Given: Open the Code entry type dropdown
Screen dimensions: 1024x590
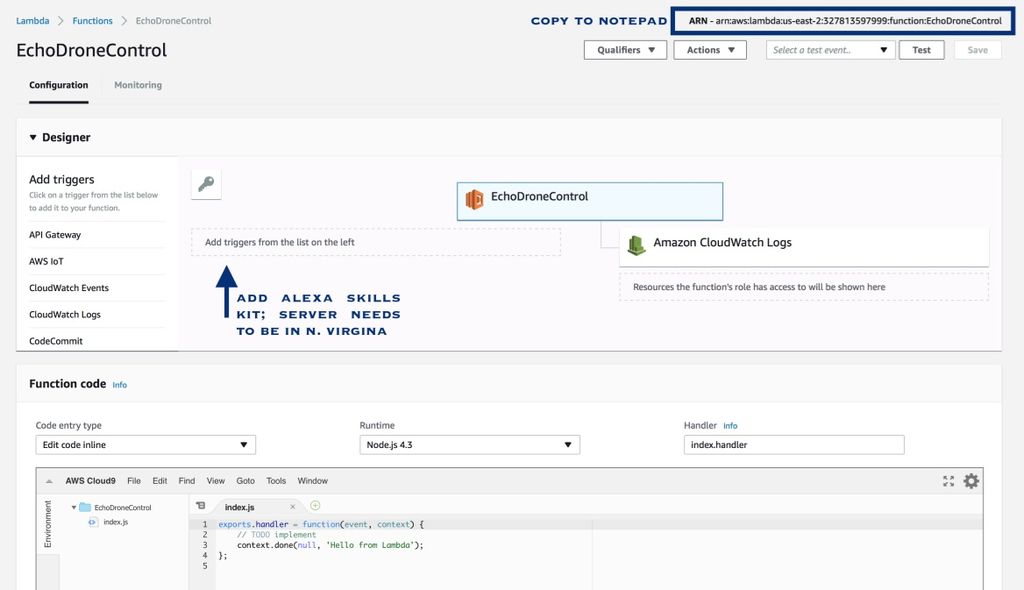Looking at the screenshot, I should tap(146, 445).
